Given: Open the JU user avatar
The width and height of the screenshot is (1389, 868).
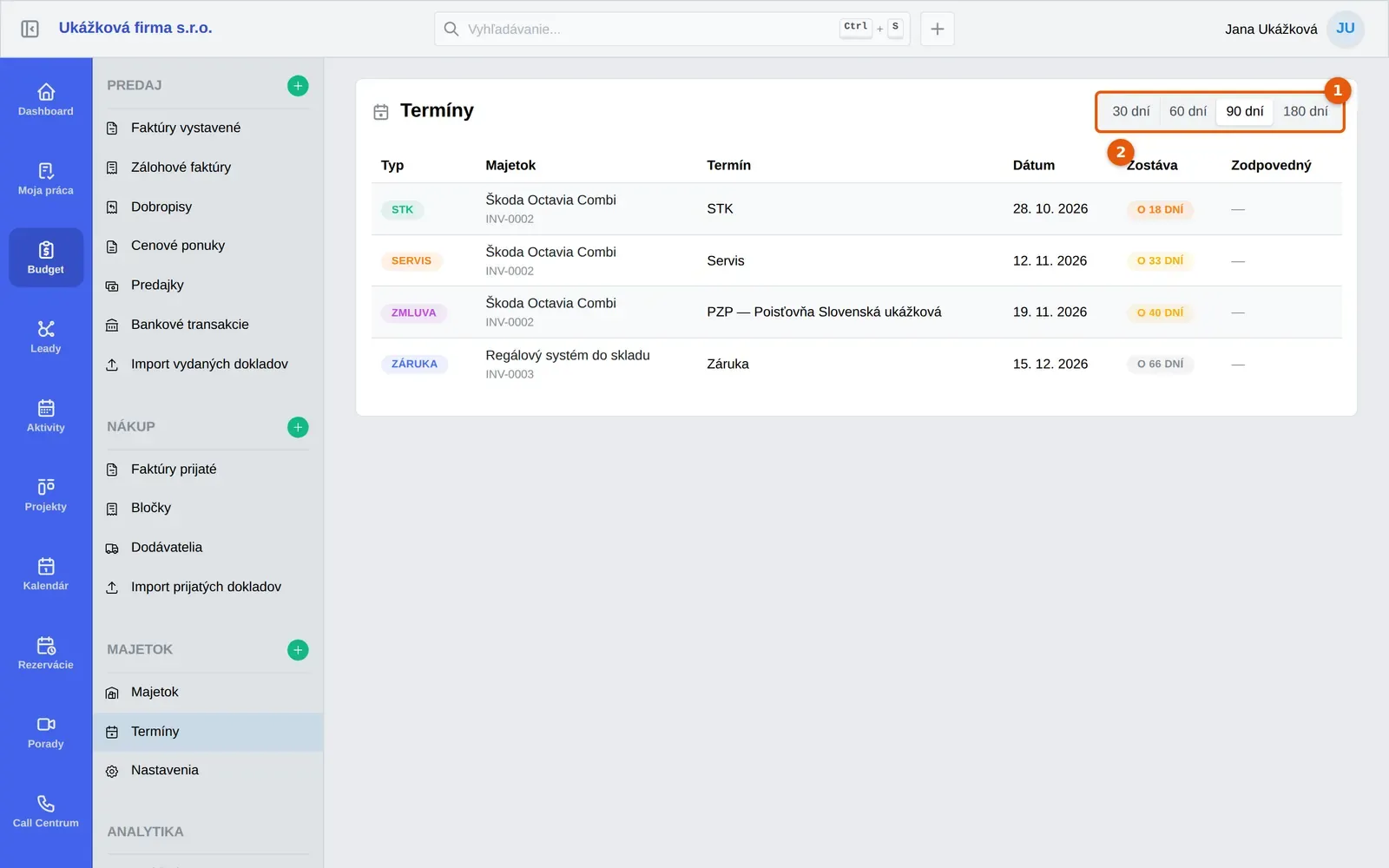Looking at the screenshot, I should [1346, 29].
